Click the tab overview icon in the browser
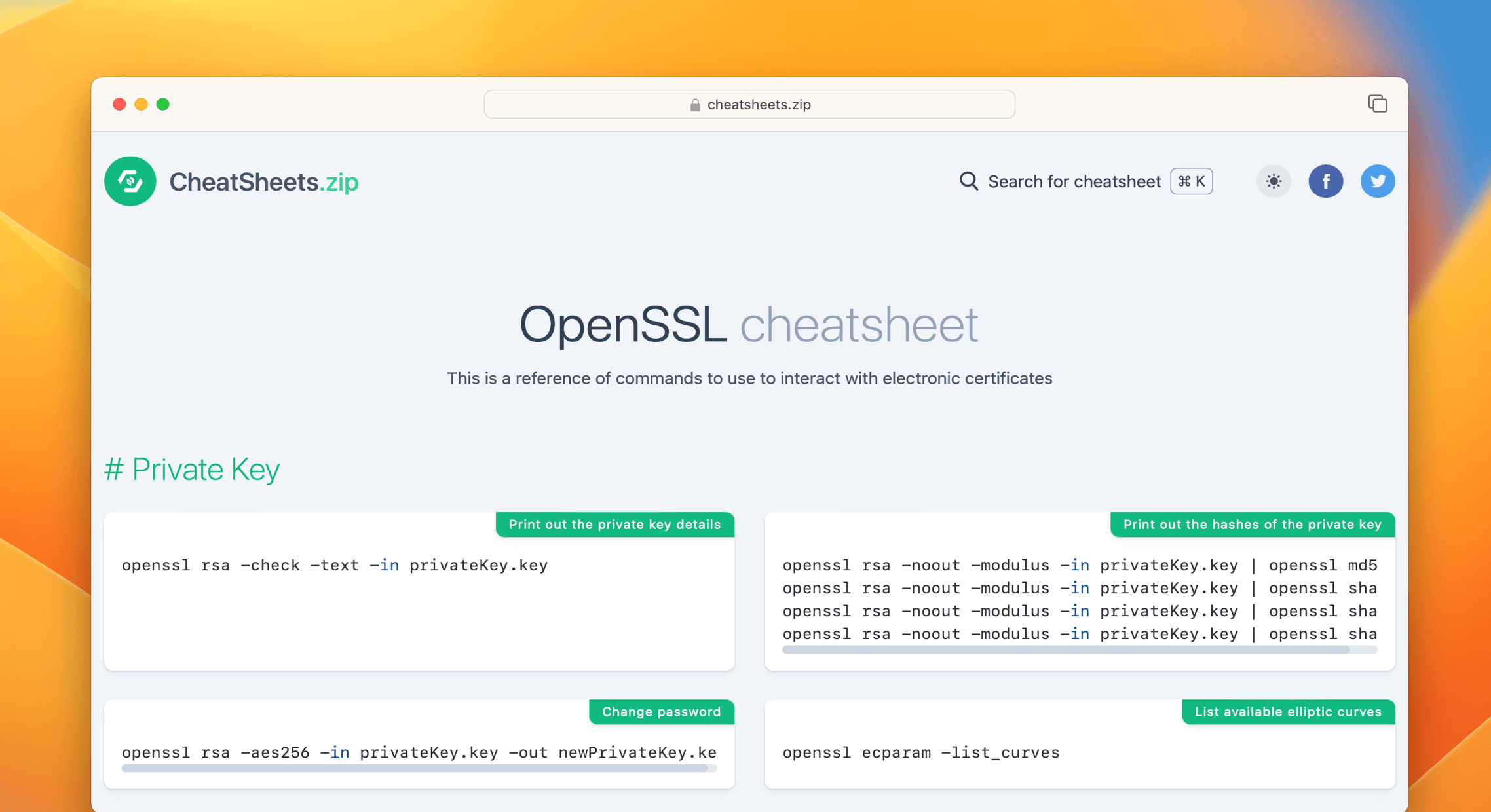Image resolution: width=1491 pixels, height=812 pixels. pos(1378,103)
